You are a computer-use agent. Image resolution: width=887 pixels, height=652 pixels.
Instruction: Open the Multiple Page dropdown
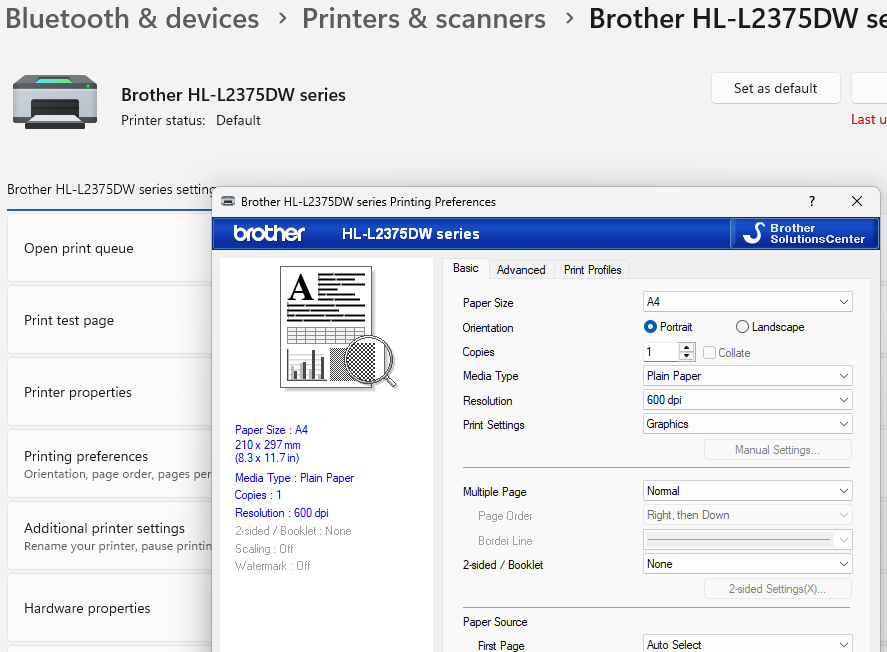747,491
